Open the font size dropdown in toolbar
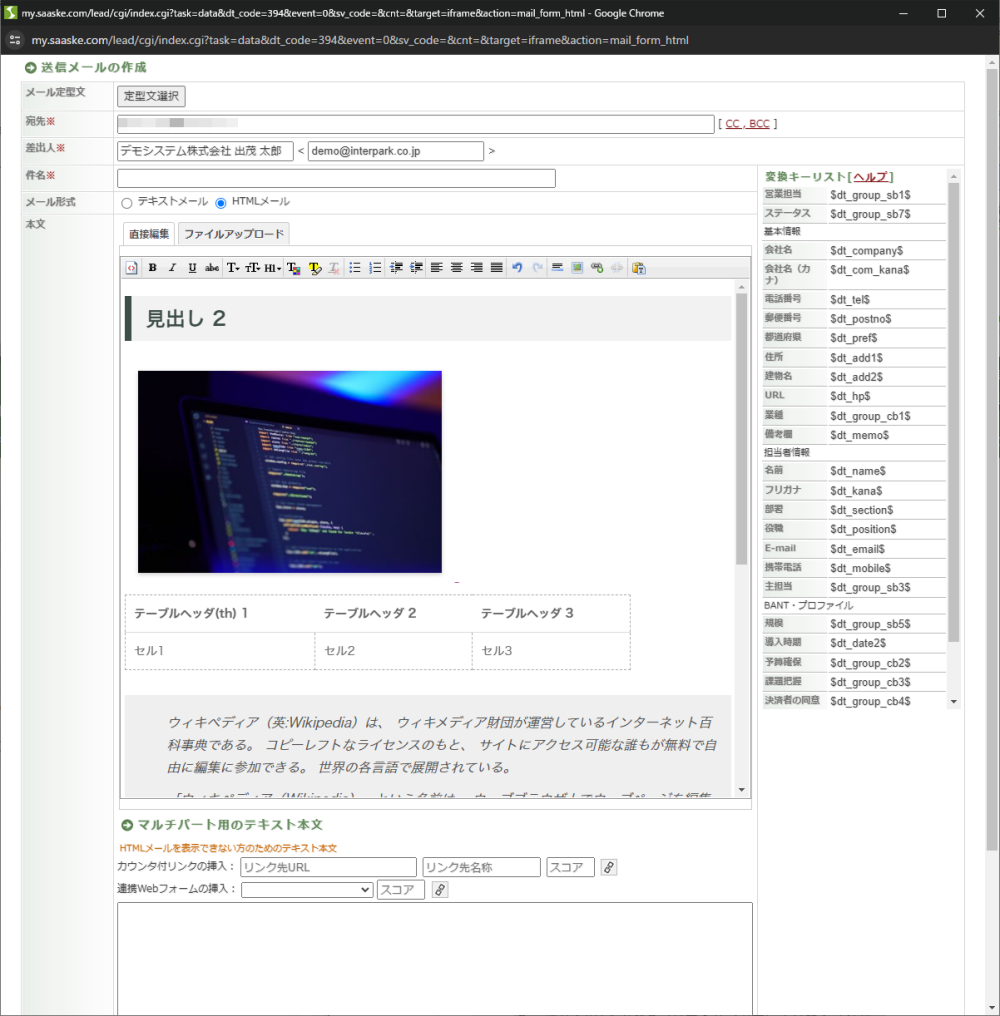 (x=252, y=268)
